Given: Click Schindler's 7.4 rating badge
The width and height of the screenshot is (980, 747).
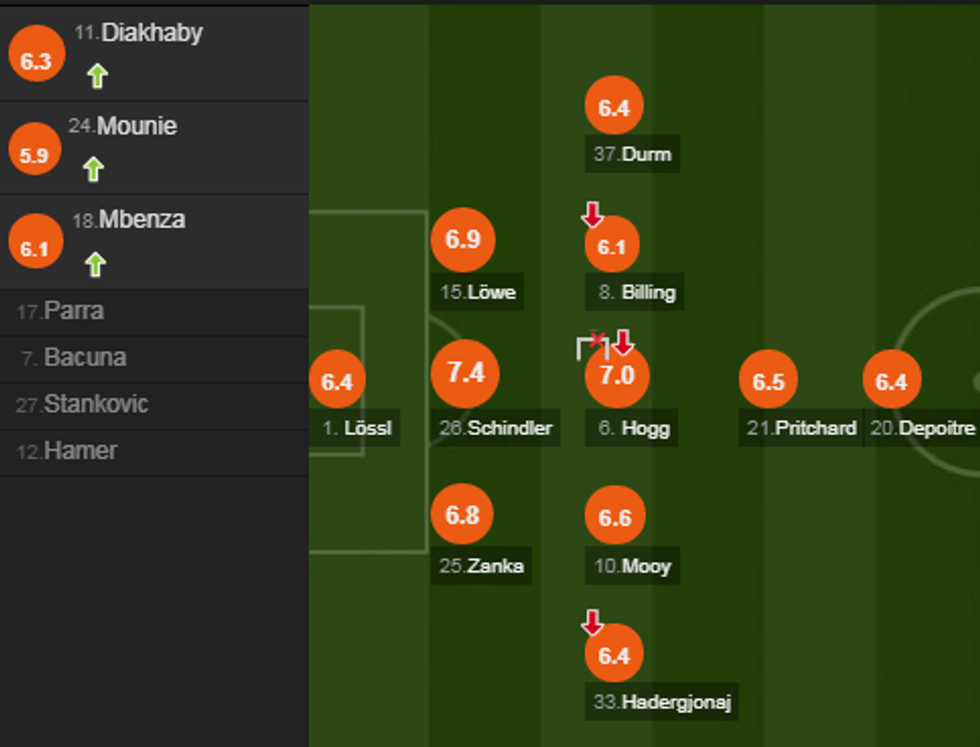Looking at the screenshot, I should (x=465, y=374).
